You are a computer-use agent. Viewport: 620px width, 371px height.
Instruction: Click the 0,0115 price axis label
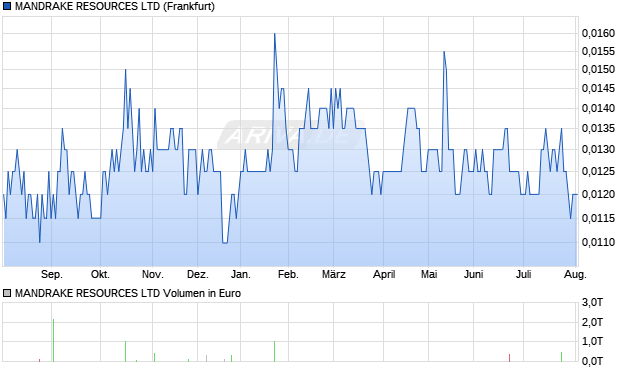pyautogui.click(x=598, y=218)
